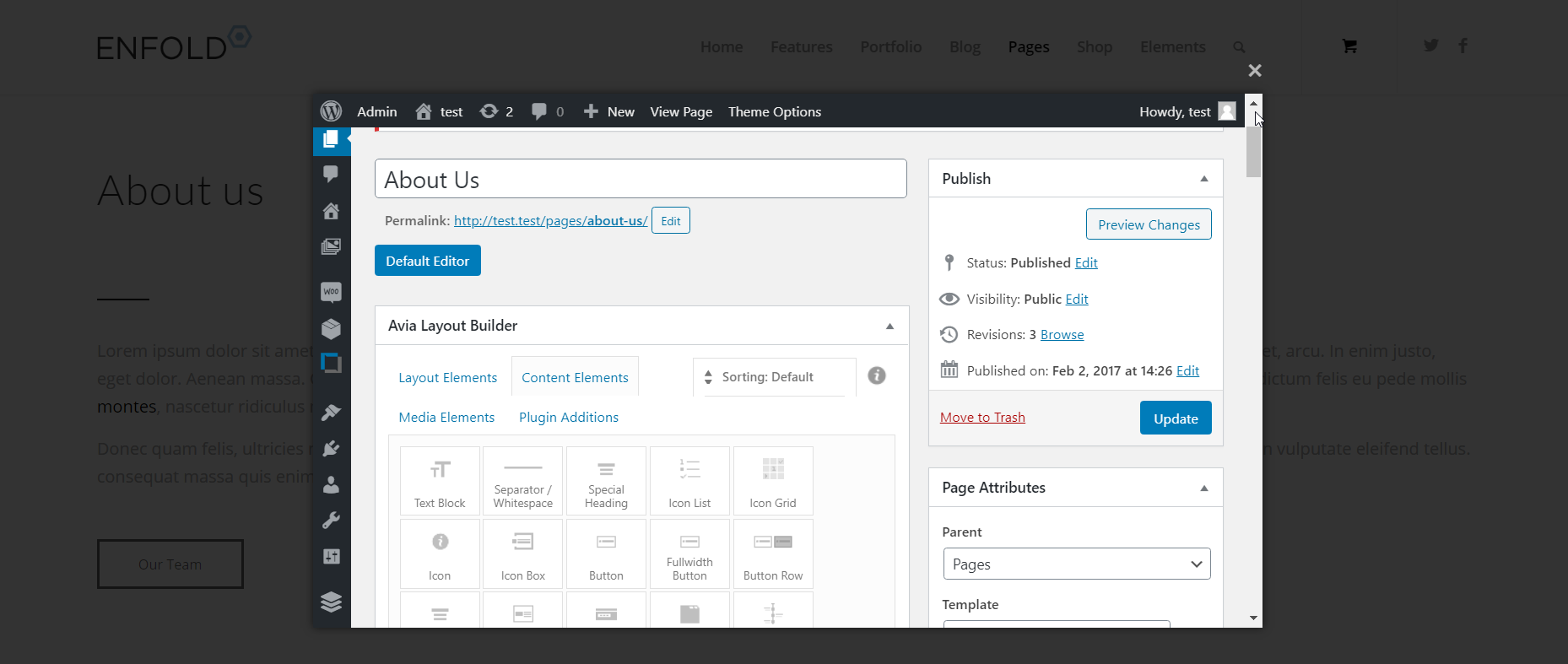
Task: Click the updates icon showing 2
Action: 496,111
